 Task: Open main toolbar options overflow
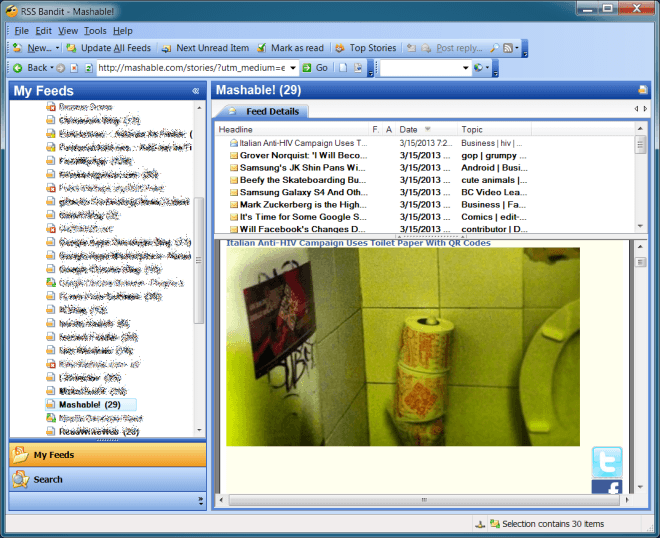525,49
